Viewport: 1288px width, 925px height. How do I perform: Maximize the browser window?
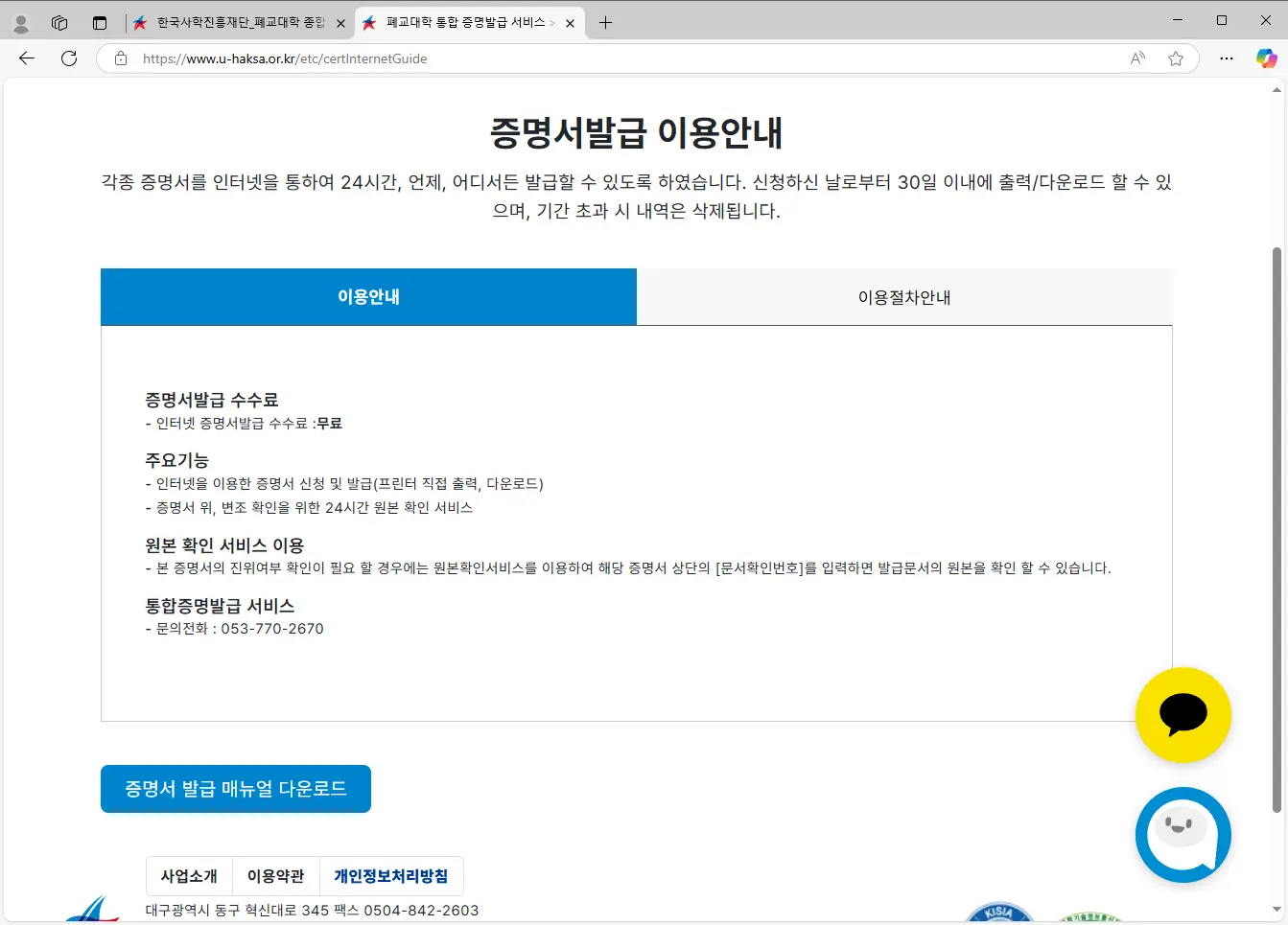1222,20
